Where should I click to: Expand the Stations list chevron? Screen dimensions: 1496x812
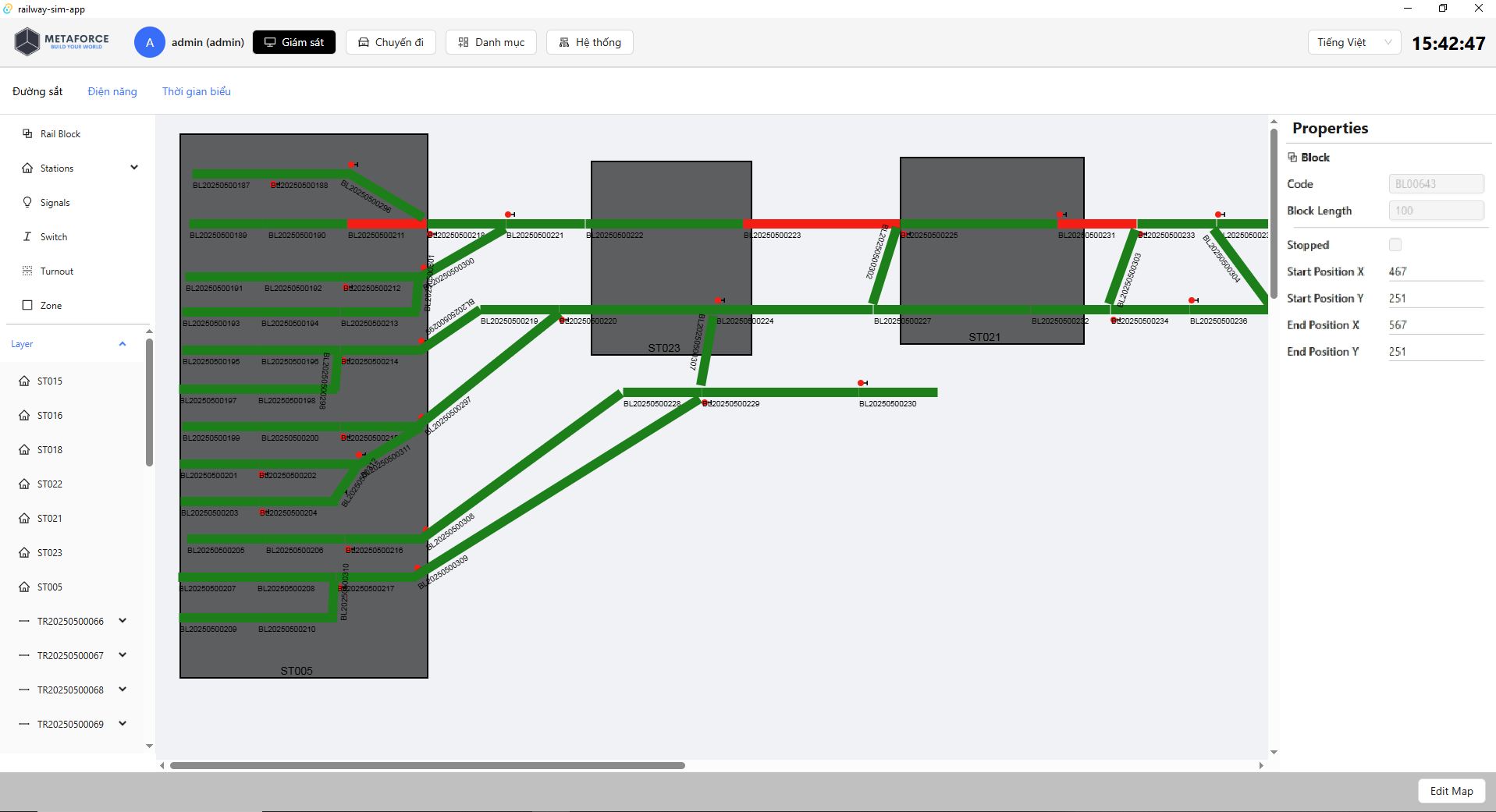click(134, 168)
